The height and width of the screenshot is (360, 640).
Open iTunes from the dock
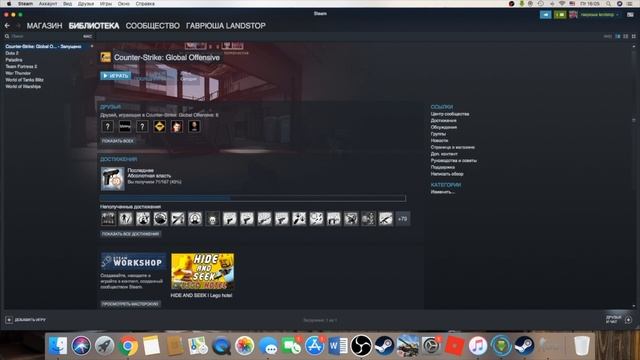[x=478, y=346]
